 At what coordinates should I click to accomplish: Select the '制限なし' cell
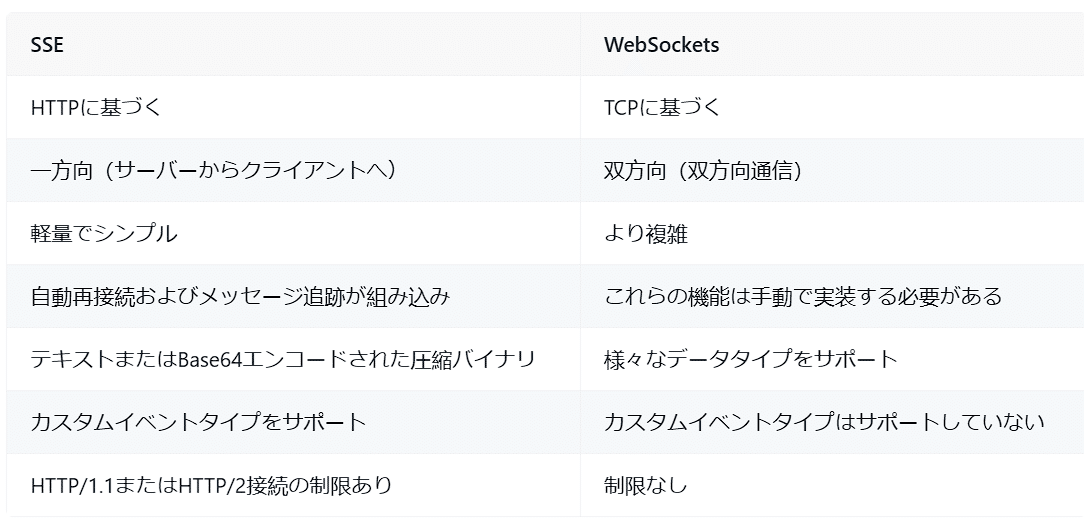coord(832,485)
